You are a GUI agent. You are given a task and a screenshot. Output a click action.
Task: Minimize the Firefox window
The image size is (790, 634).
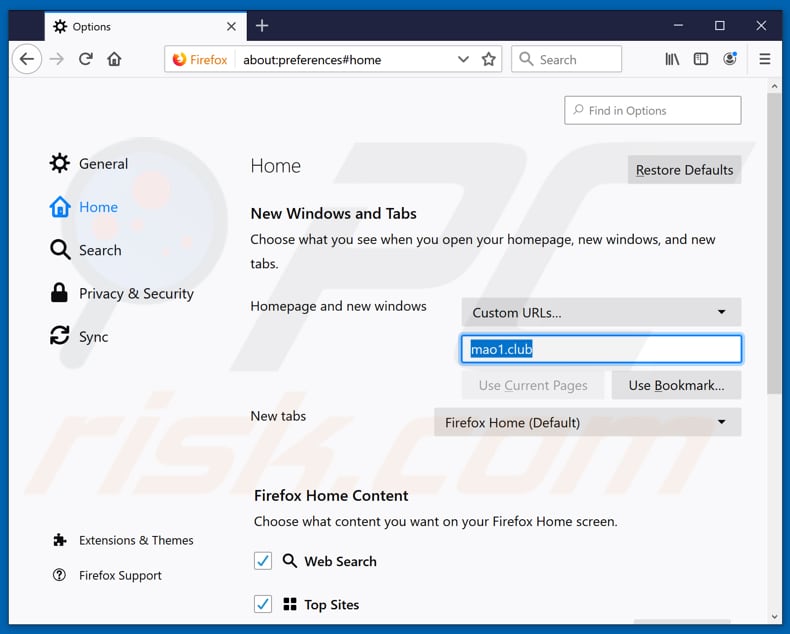coord(678,25)
